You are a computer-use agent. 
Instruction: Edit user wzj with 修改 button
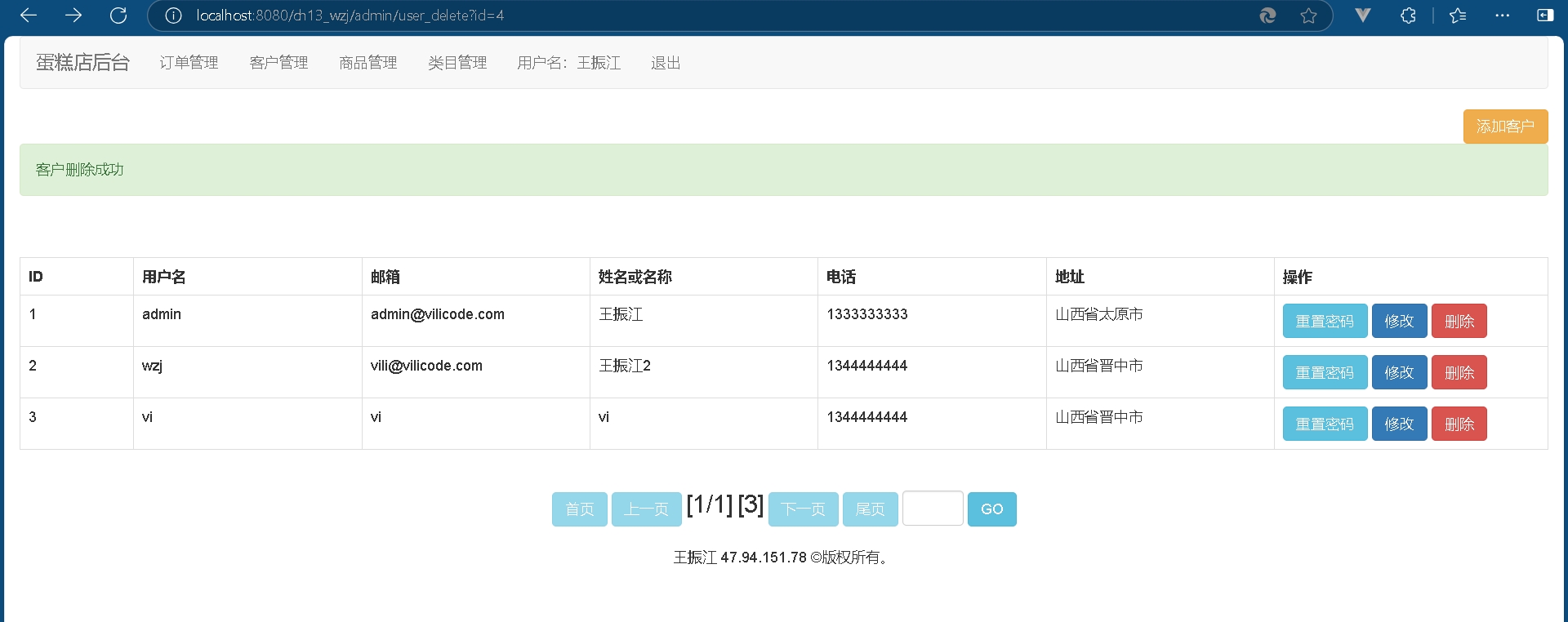[x=1399, y=372]
